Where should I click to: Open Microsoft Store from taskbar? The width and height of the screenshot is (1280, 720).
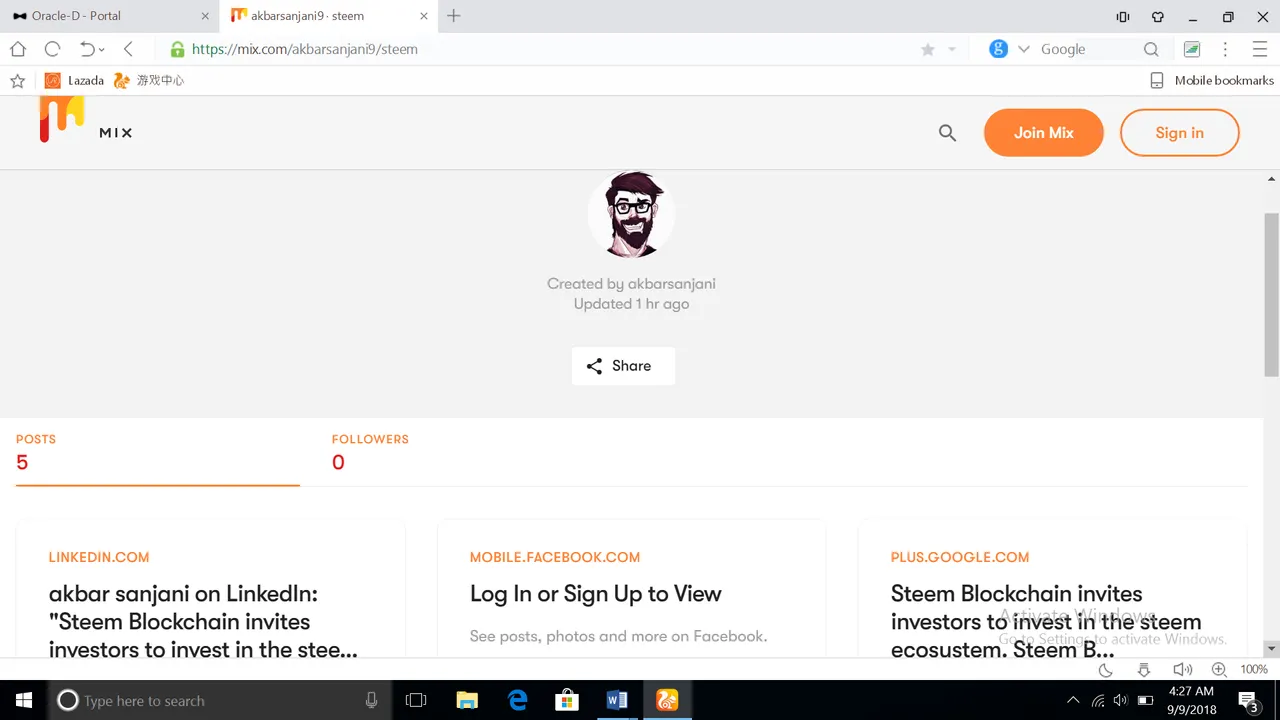[x=567, y=700]
